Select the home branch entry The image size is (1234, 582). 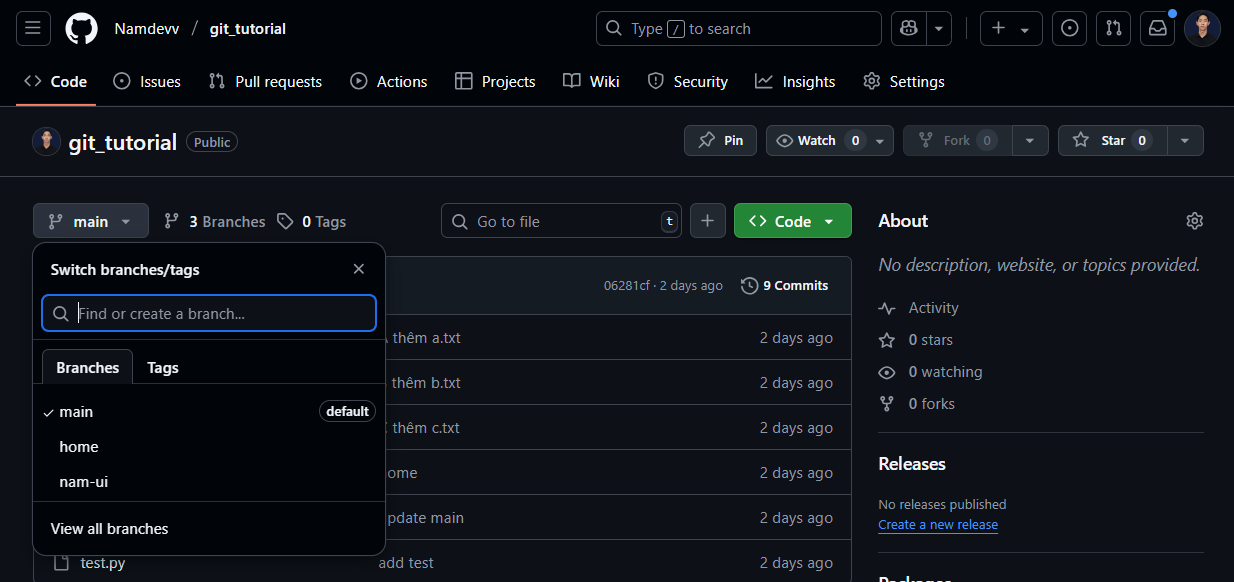point(209,446)
